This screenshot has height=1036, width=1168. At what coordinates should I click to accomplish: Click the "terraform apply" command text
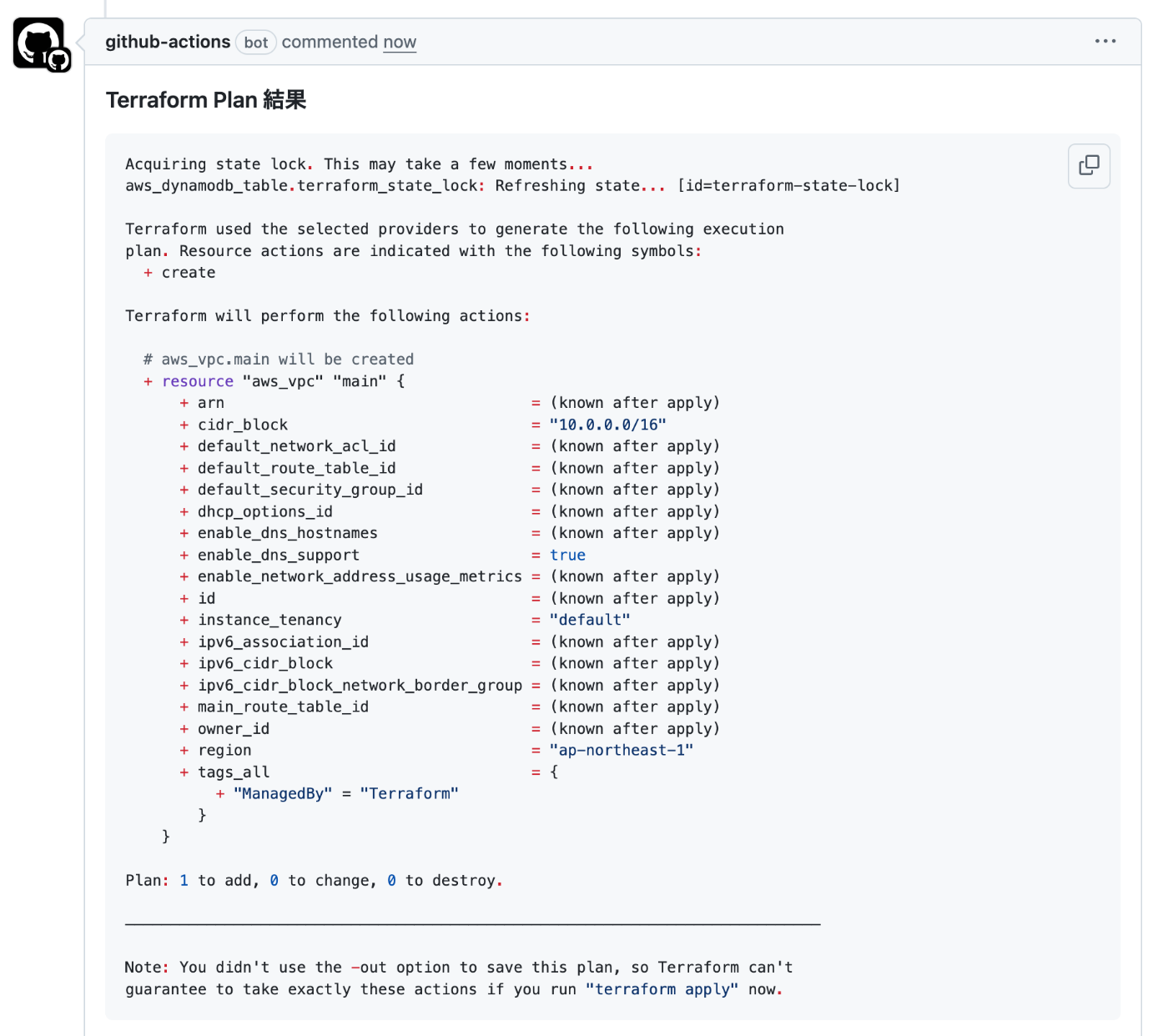coord(662,989)
